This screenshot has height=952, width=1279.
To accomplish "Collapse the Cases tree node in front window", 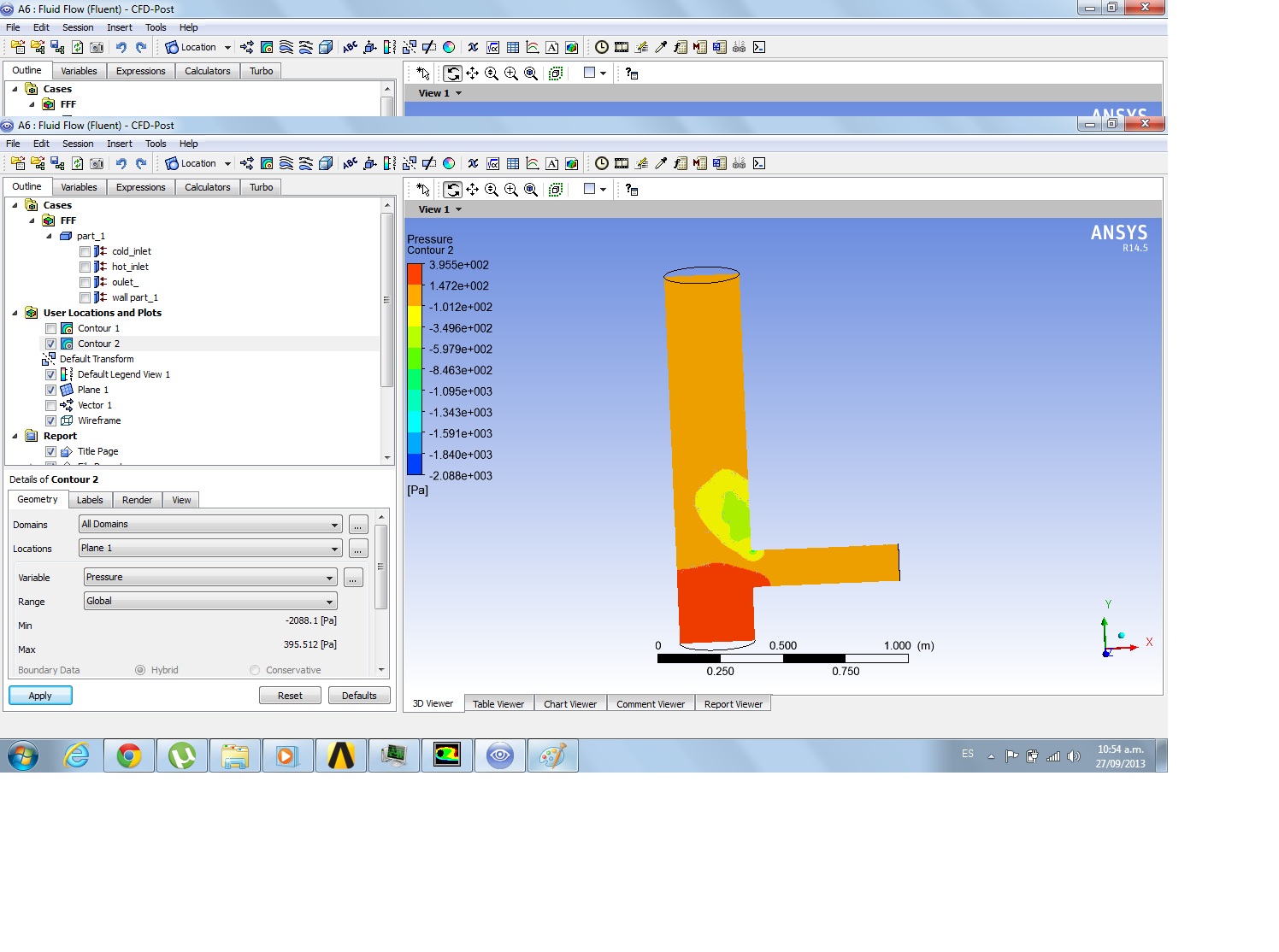I will pos(15,205).
